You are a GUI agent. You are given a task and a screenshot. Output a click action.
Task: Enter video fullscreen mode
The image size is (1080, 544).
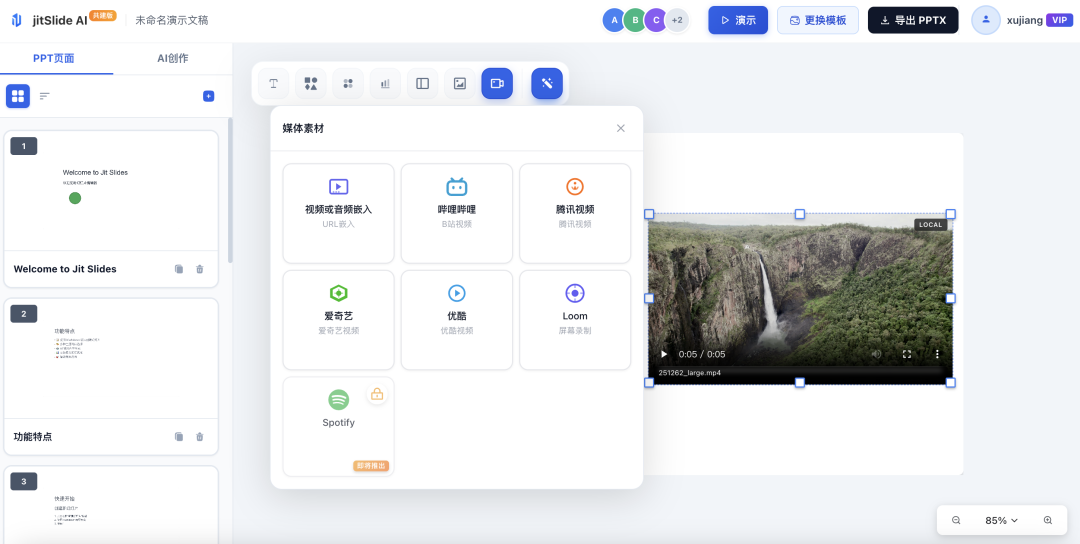point(907,354)
